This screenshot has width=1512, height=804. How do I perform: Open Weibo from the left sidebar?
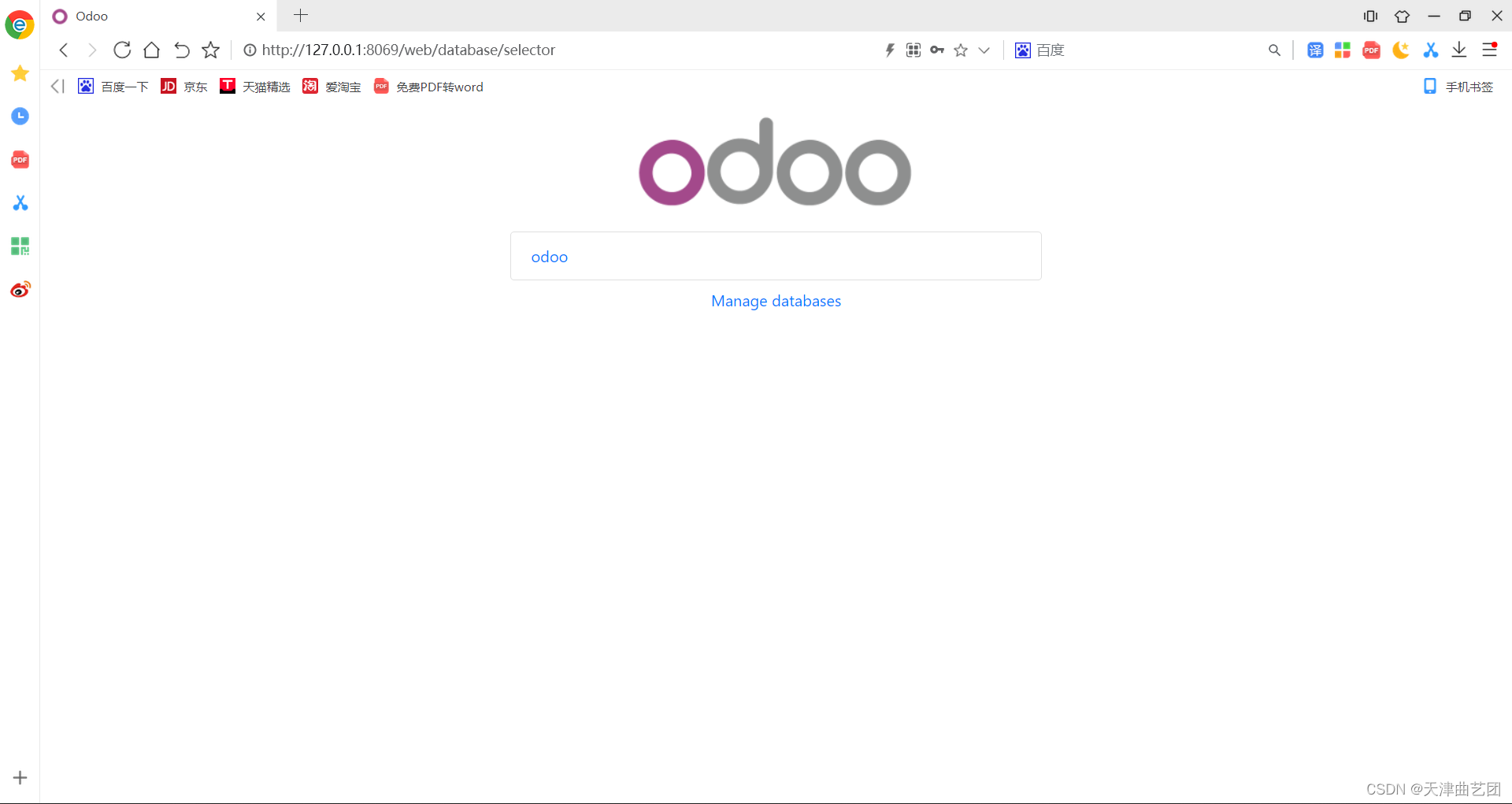19,289
